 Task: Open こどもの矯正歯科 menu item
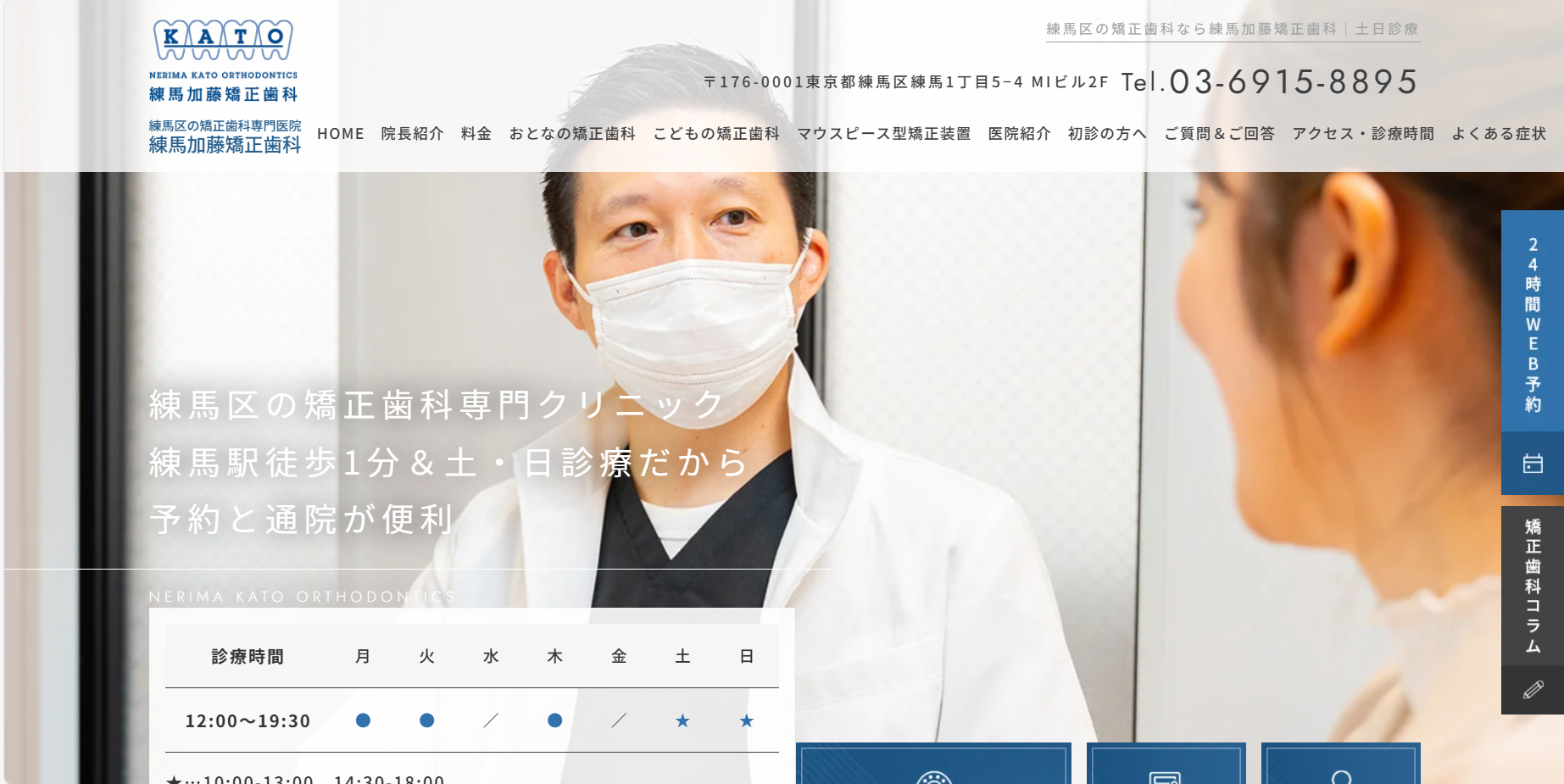pos(716,134)
